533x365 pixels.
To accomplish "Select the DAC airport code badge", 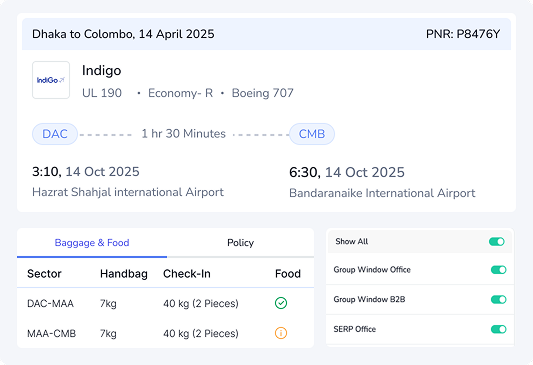I will (x=55, y=134).
